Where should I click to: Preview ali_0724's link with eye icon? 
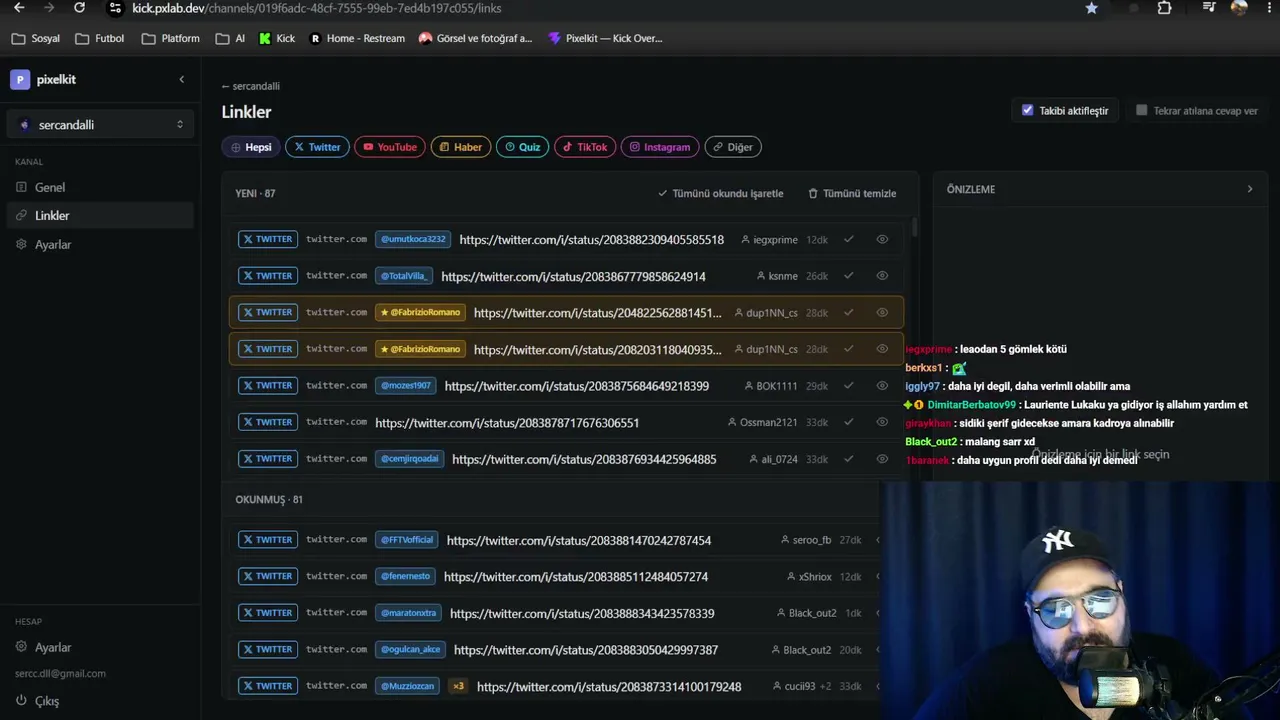(x=882, y=459)
